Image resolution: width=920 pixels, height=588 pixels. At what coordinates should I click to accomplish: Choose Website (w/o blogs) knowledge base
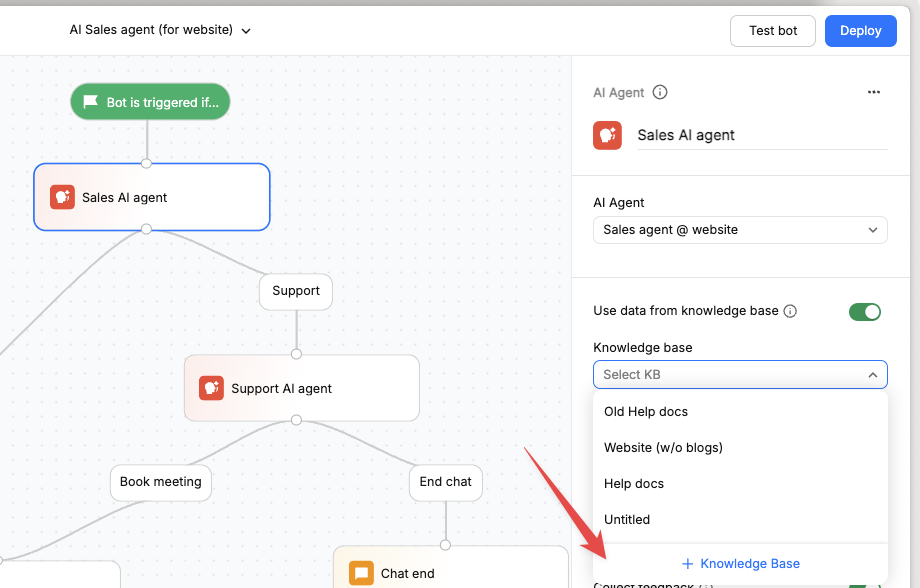(x=663, y=447)
